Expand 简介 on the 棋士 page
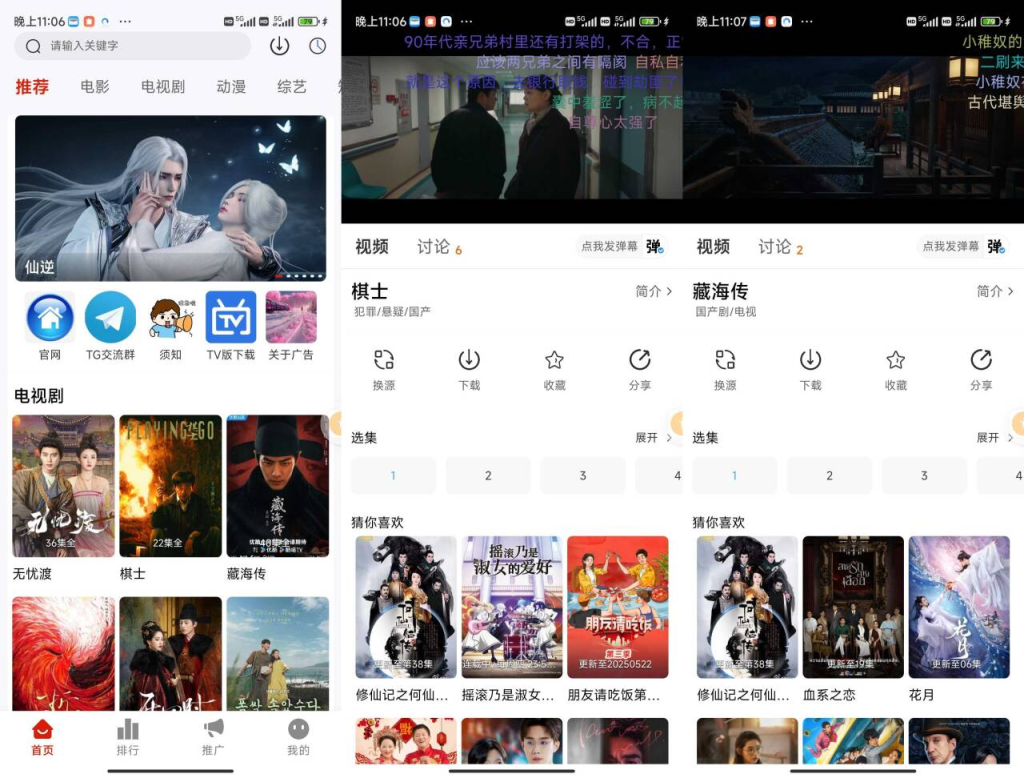Viewport: 1024px width, 778px height. 654,291
